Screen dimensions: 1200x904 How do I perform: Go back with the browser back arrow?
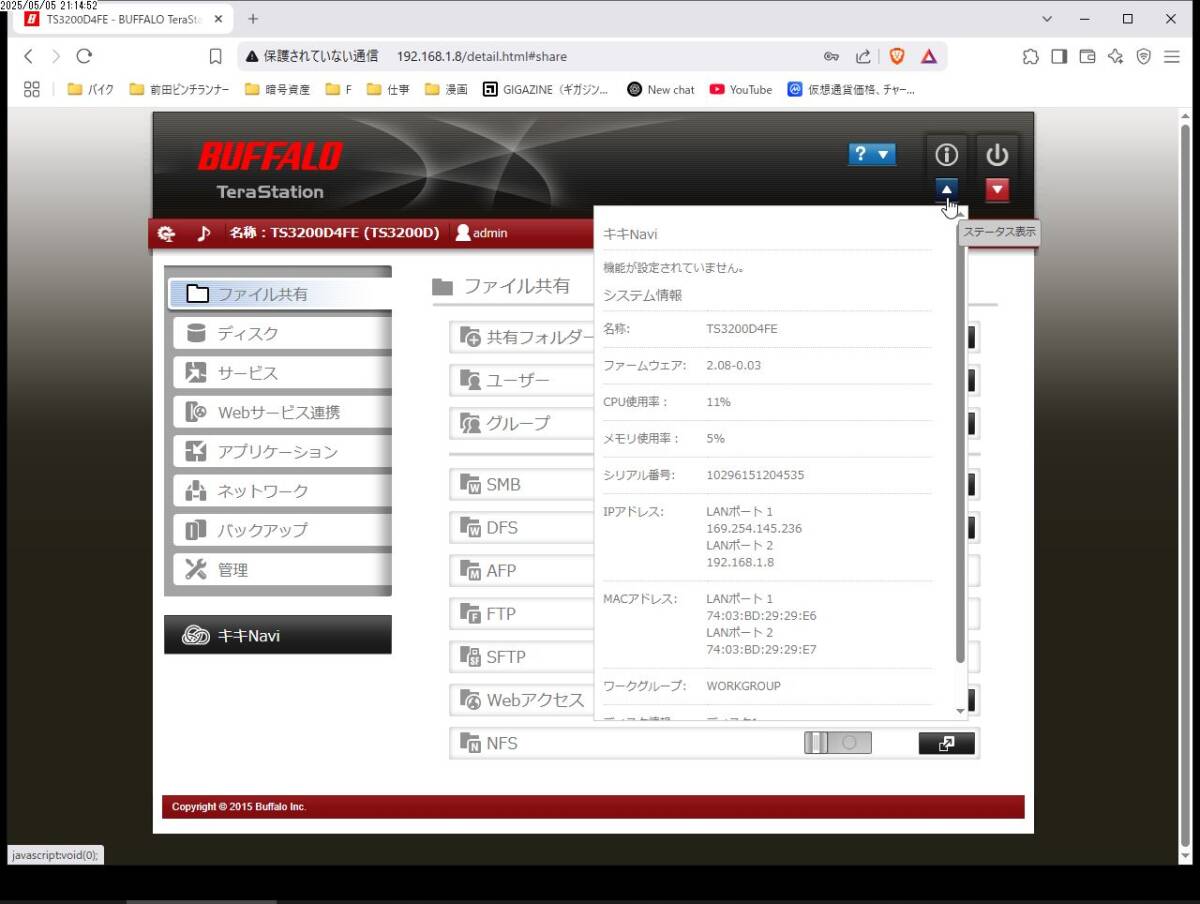pyautogui.click(x=28, y=56)
